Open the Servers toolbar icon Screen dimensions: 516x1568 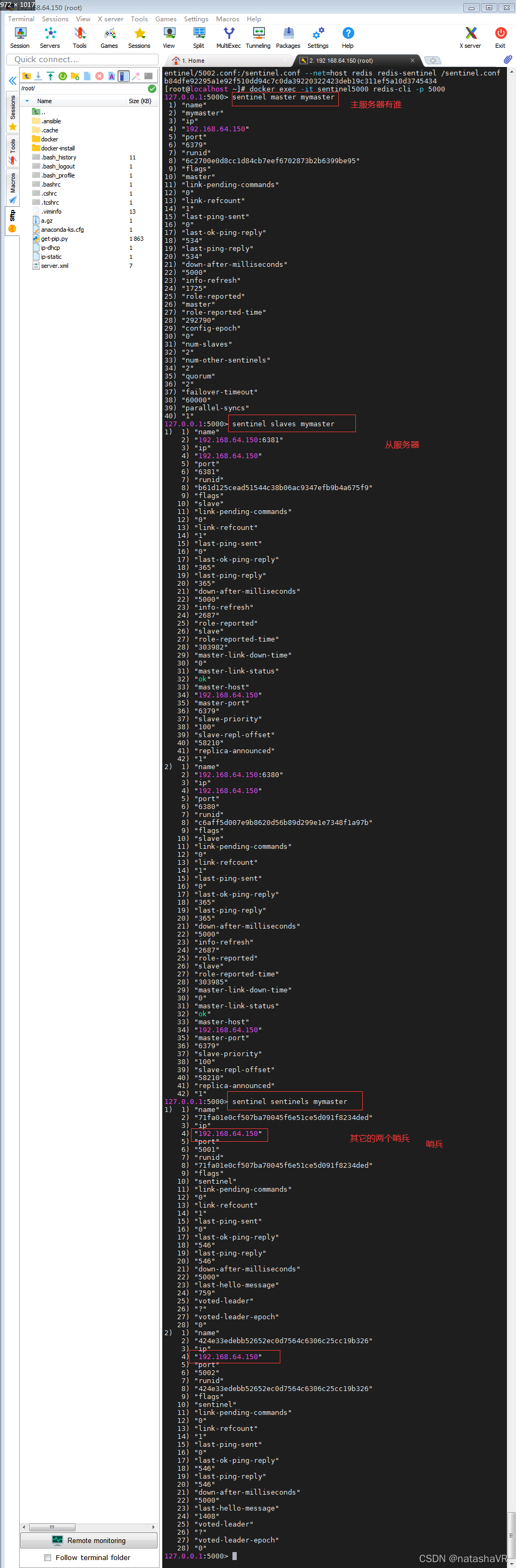[50, 38]
